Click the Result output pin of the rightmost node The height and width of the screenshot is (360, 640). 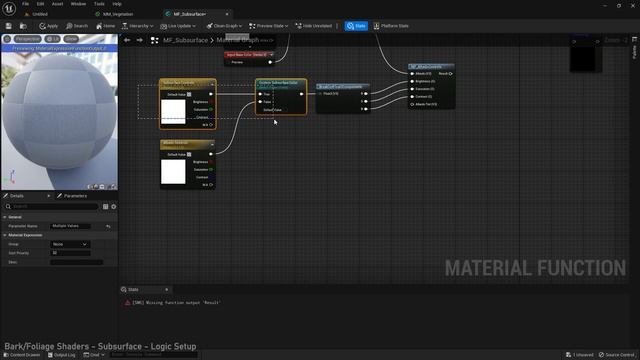[x=451, y=73]
